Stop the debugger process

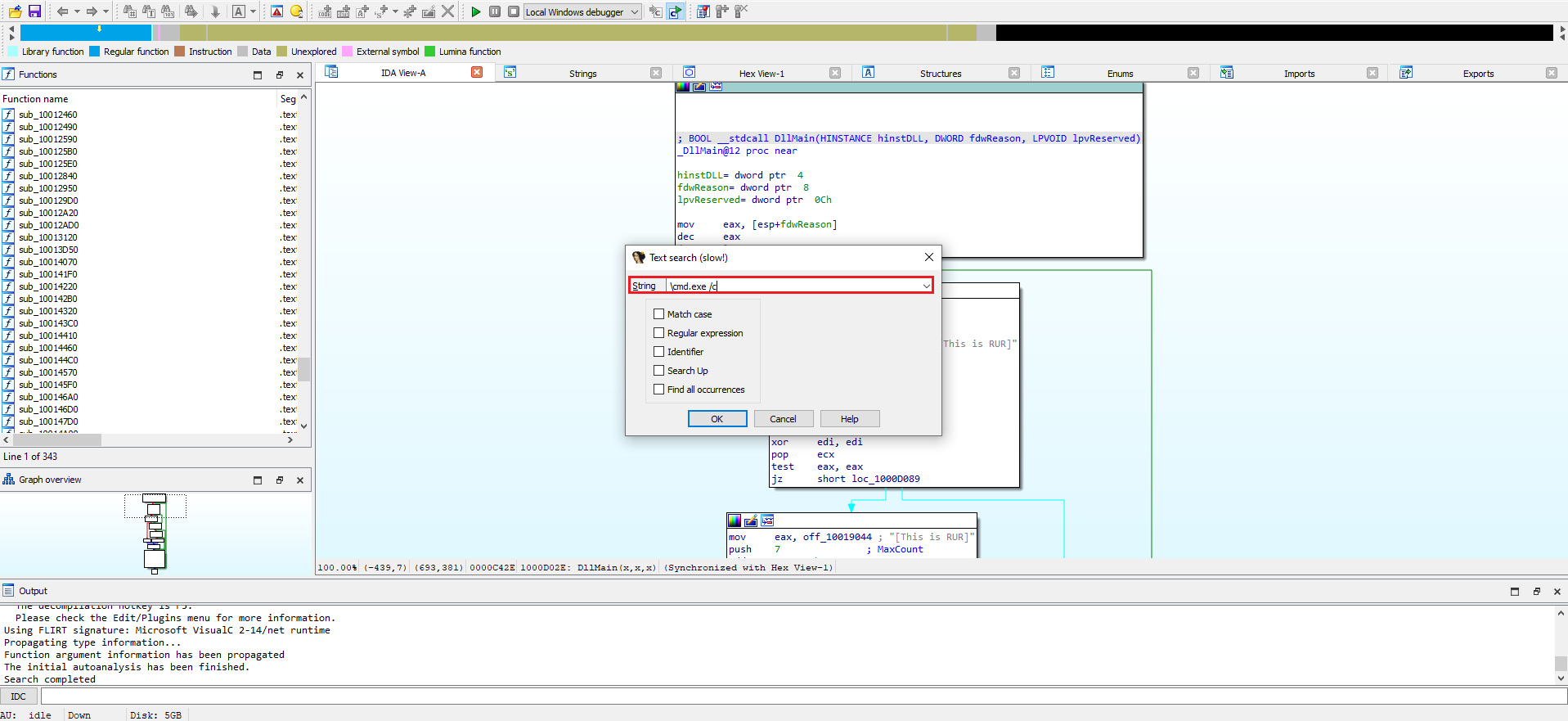(513, 11)
